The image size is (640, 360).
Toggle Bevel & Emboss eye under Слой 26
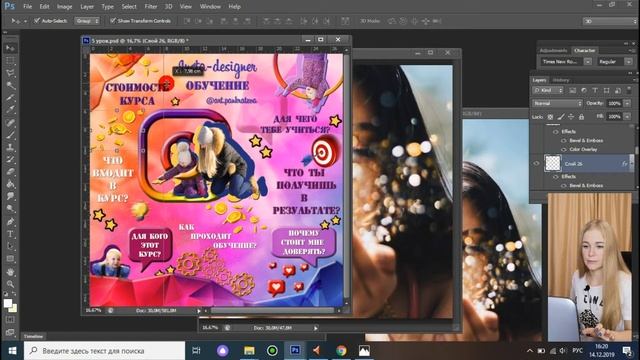coord(564,186)
